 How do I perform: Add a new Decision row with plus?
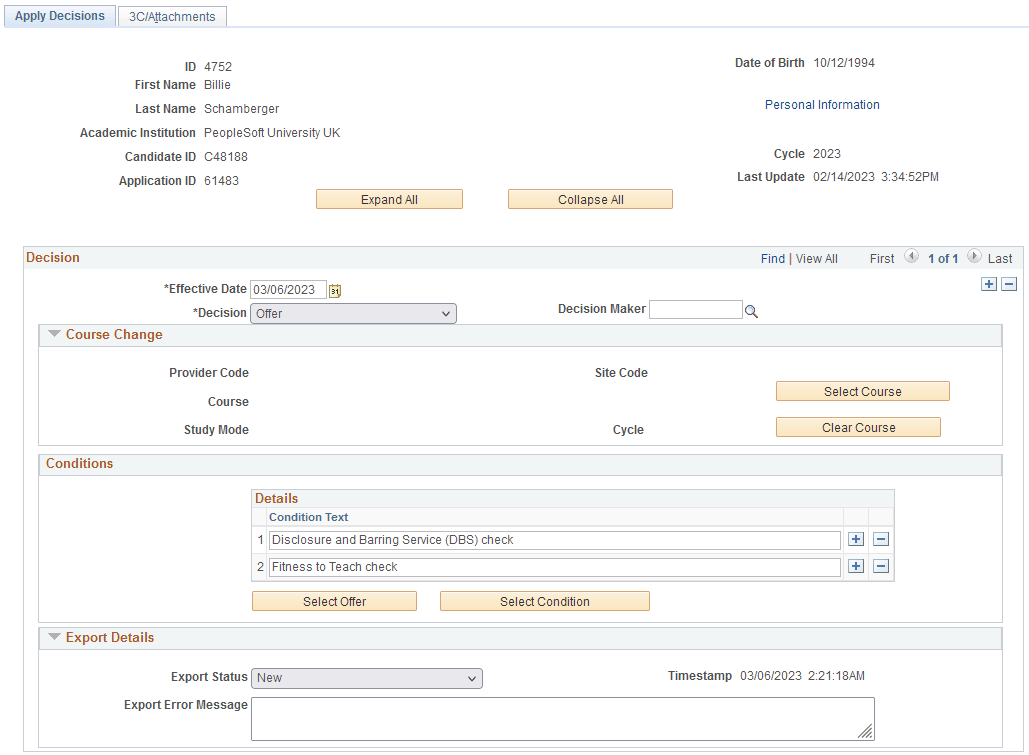(x=988, y=284)
